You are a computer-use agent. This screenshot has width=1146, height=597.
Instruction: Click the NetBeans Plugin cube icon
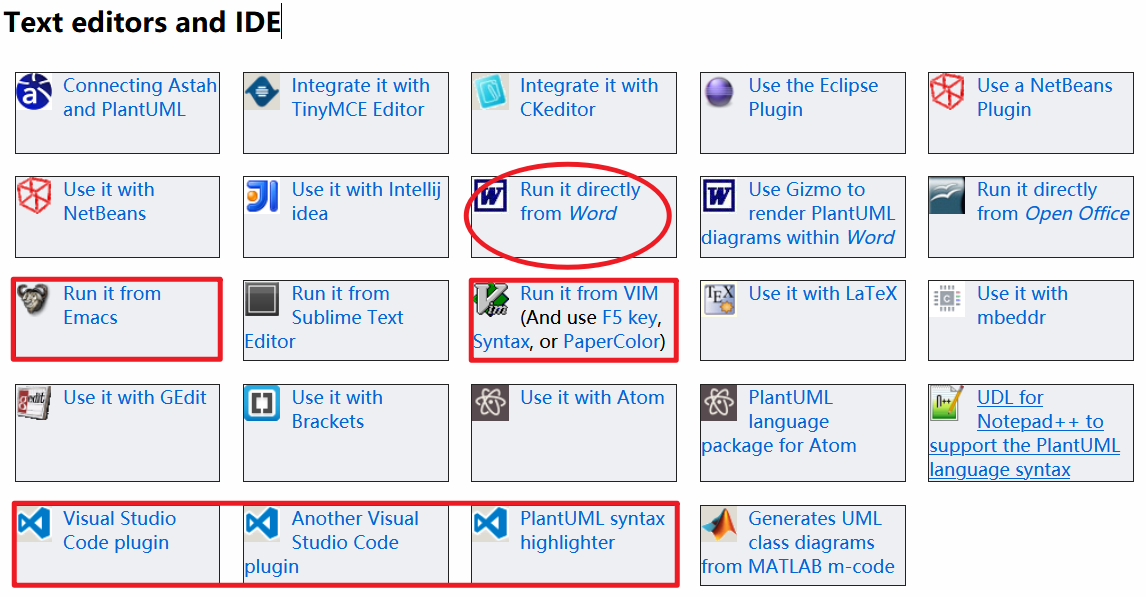(x=947, y=91)
